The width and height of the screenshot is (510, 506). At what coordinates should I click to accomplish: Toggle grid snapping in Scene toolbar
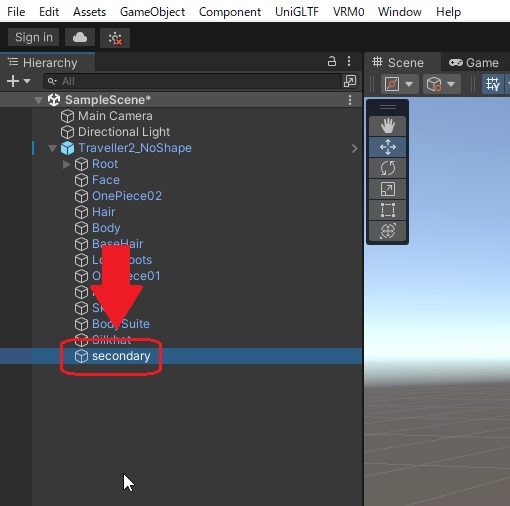pos(492,84)
